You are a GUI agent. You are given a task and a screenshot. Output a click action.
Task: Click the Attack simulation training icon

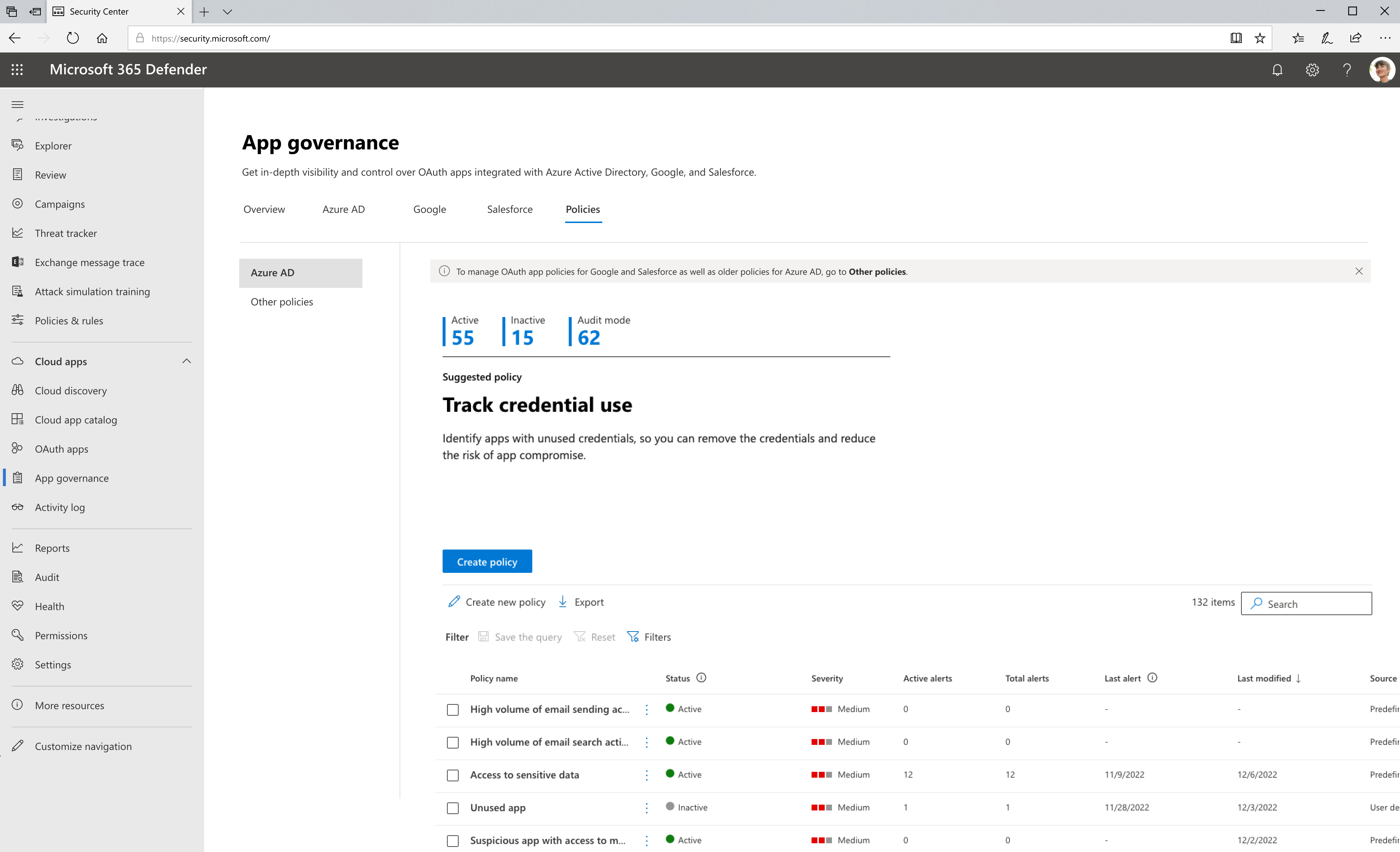coord(18,291)
